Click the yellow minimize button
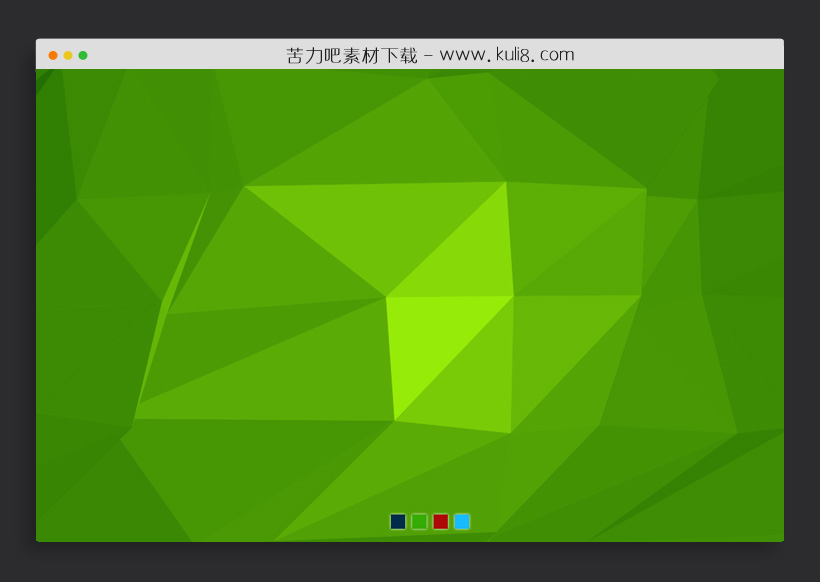 (67, 55)
